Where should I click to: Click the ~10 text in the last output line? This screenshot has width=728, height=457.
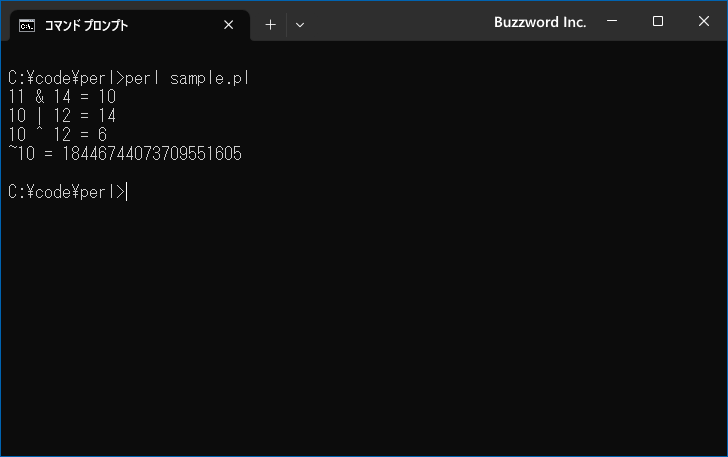tap(21, 153)
